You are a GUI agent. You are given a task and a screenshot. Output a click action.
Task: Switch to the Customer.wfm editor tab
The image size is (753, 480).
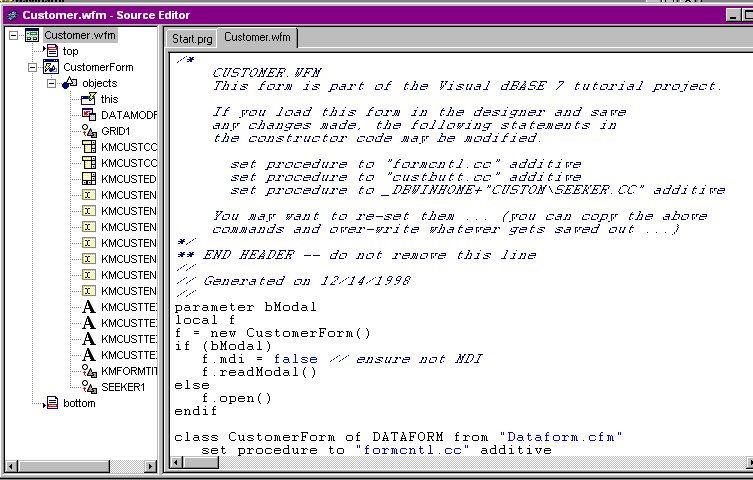259,37
